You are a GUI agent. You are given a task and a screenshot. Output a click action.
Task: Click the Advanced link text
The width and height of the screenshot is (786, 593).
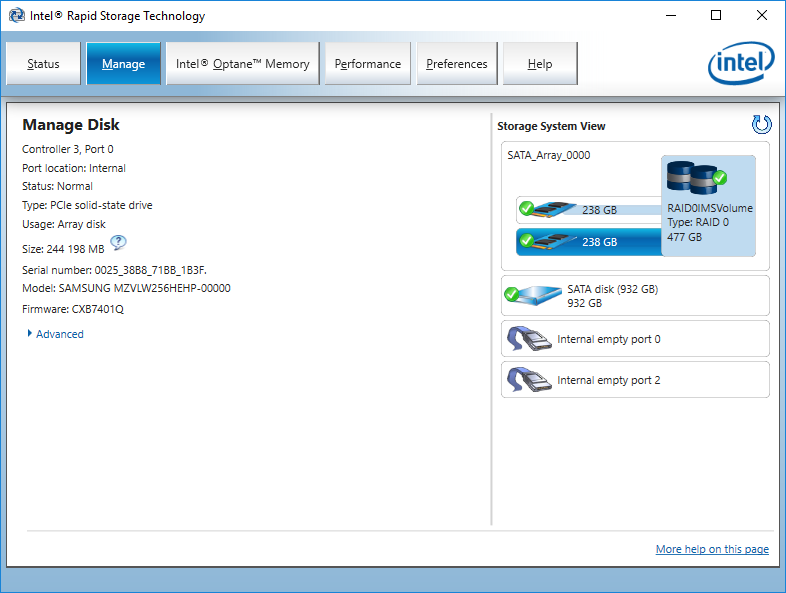coord(60,334)
